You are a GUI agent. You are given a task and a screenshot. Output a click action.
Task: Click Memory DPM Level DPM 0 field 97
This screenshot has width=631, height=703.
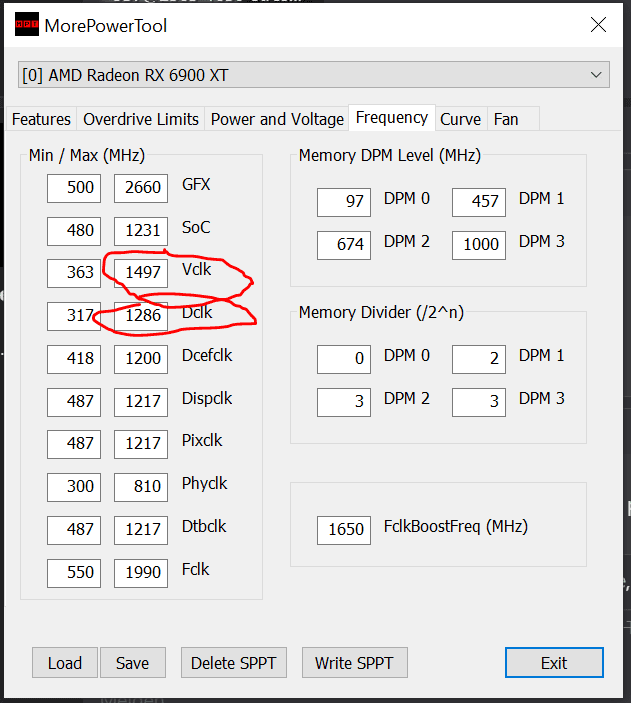point(344,202)
